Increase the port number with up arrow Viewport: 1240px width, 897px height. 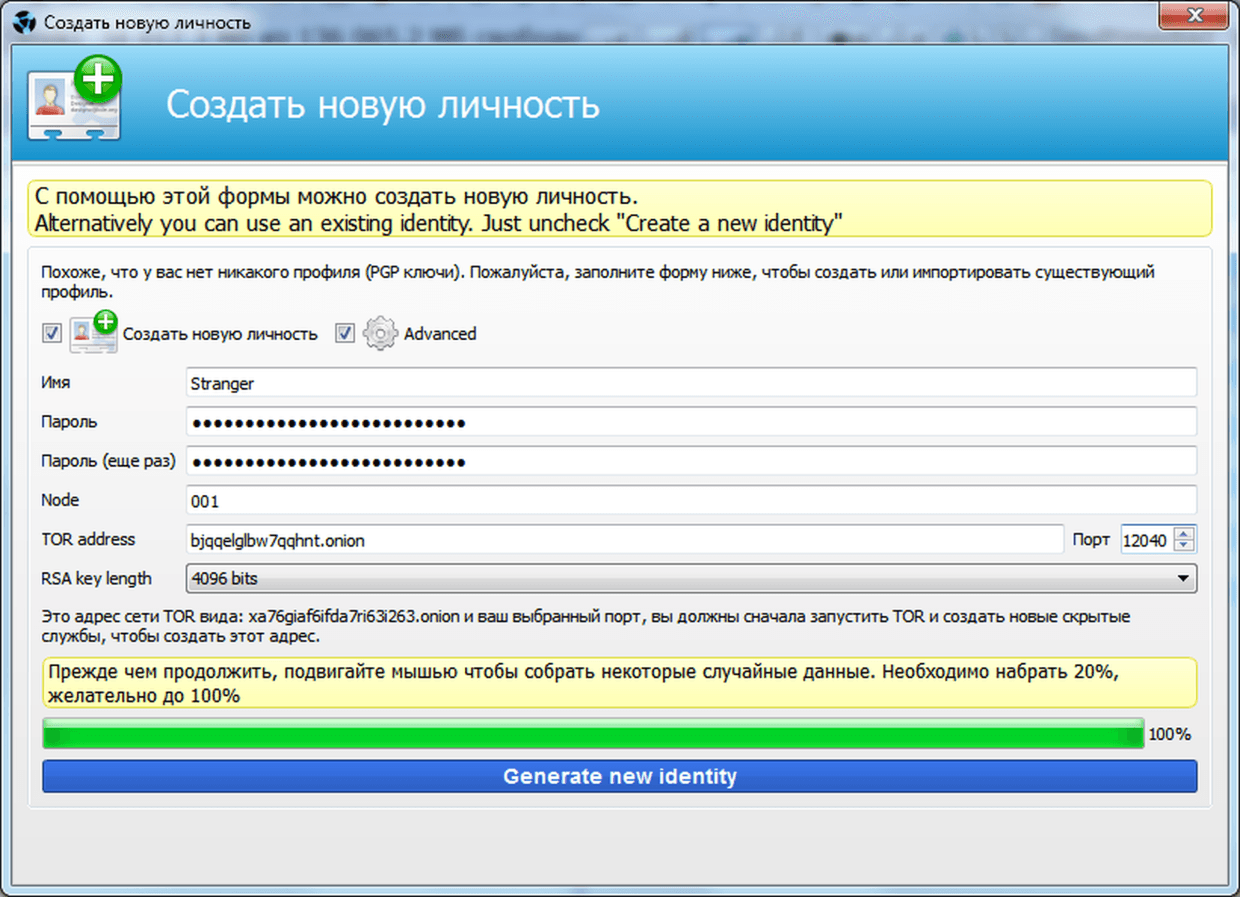[x=1185, y=534]
